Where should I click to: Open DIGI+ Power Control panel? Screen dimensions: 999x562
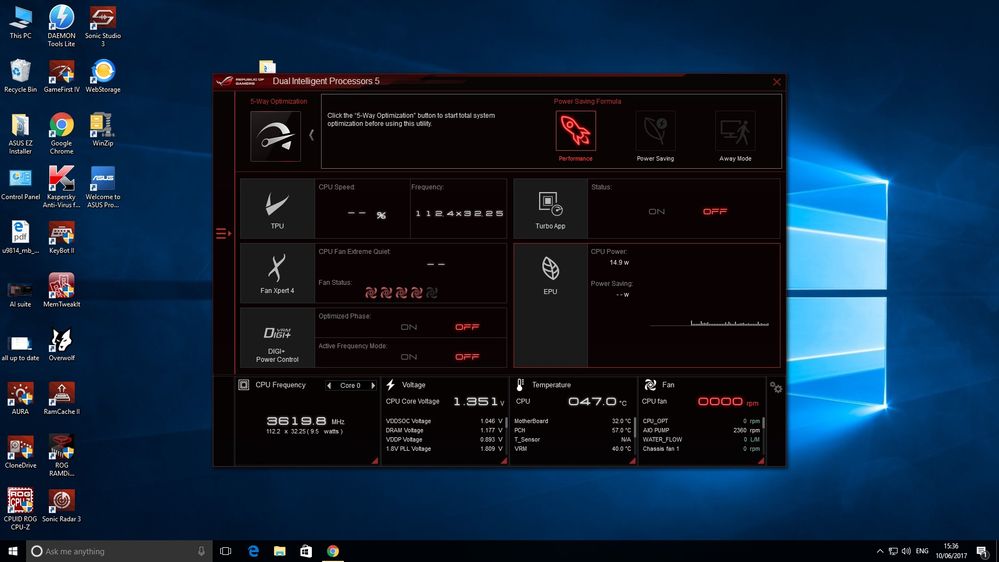click(277, 338)
